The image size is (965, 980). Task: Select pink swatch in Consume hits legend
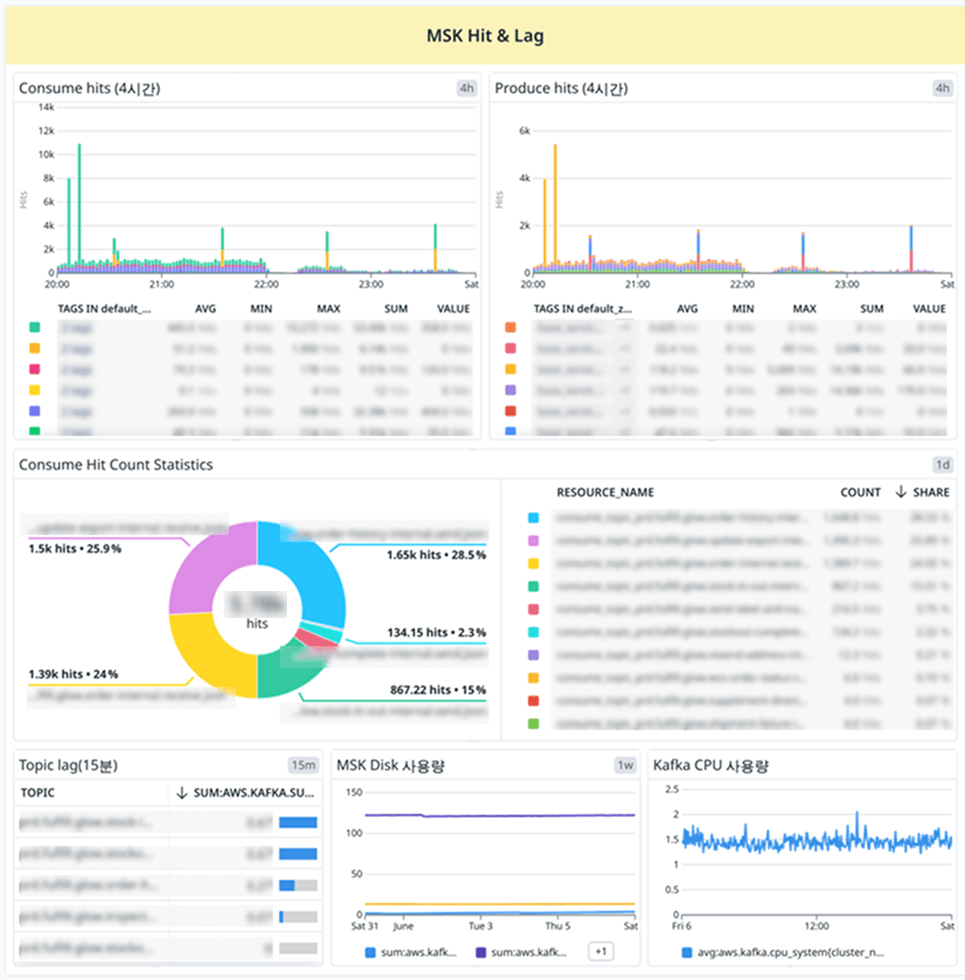tap(35, 369)
